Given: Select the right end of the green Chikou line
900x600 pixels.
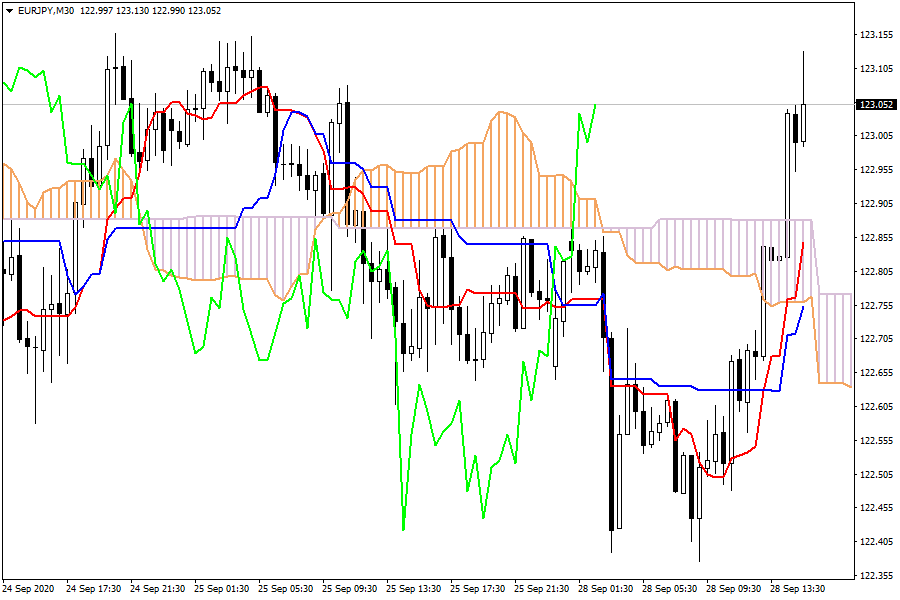Looking at the screenshot, I should coord(595,105).
